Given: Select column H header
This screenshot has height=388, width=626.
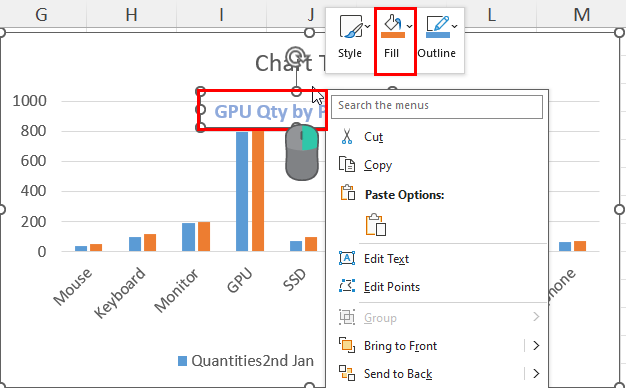Looking at the screenshot, I should click(131, 14).
